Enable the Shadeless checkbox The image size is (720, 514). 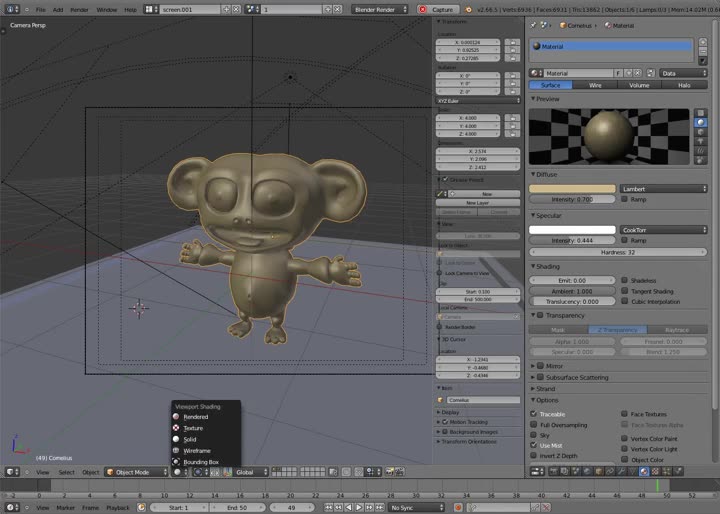(624, 280)
